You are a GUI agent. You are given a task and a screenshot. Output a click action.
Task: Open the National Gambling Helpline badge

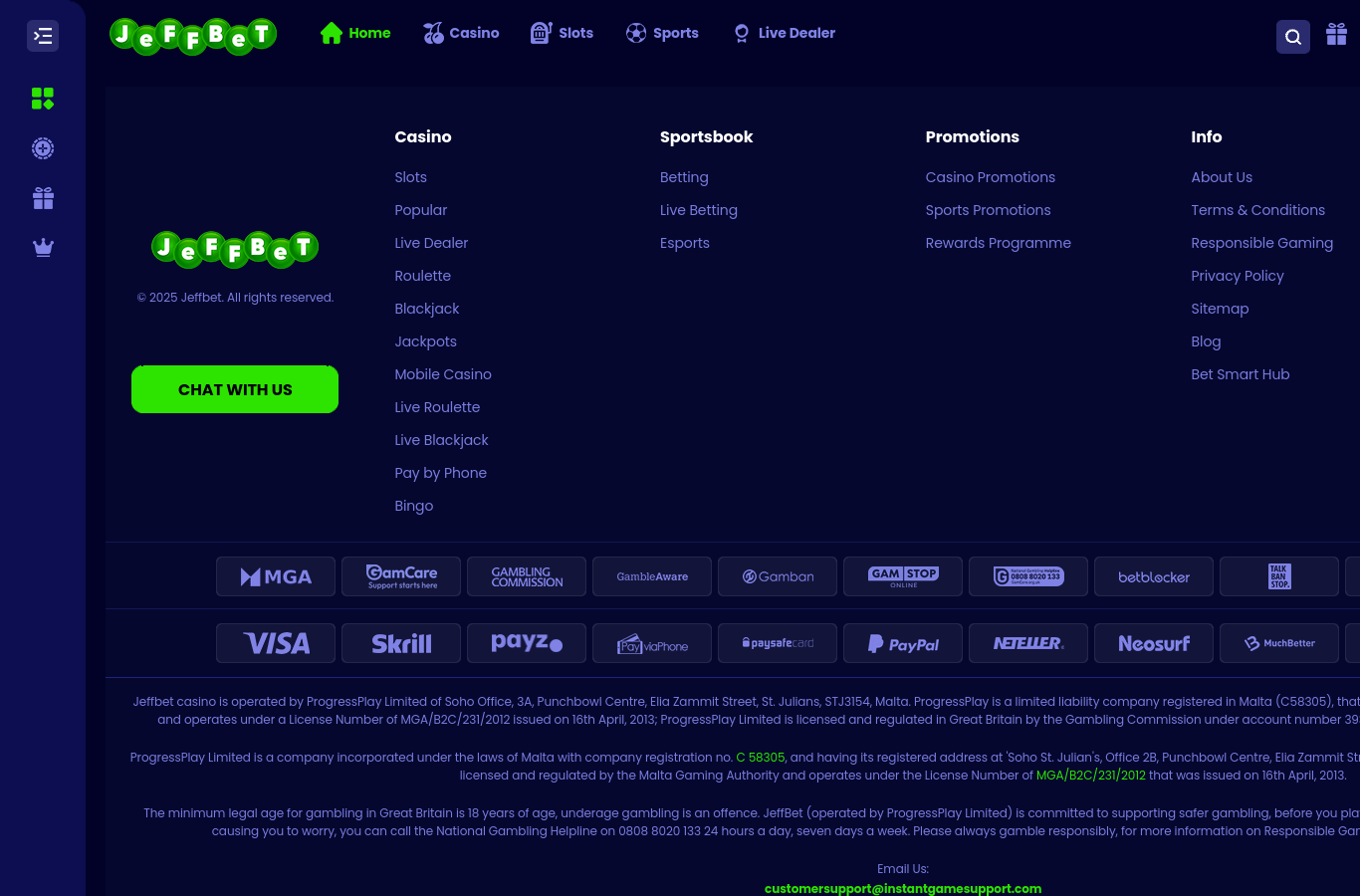[1028, 576]
